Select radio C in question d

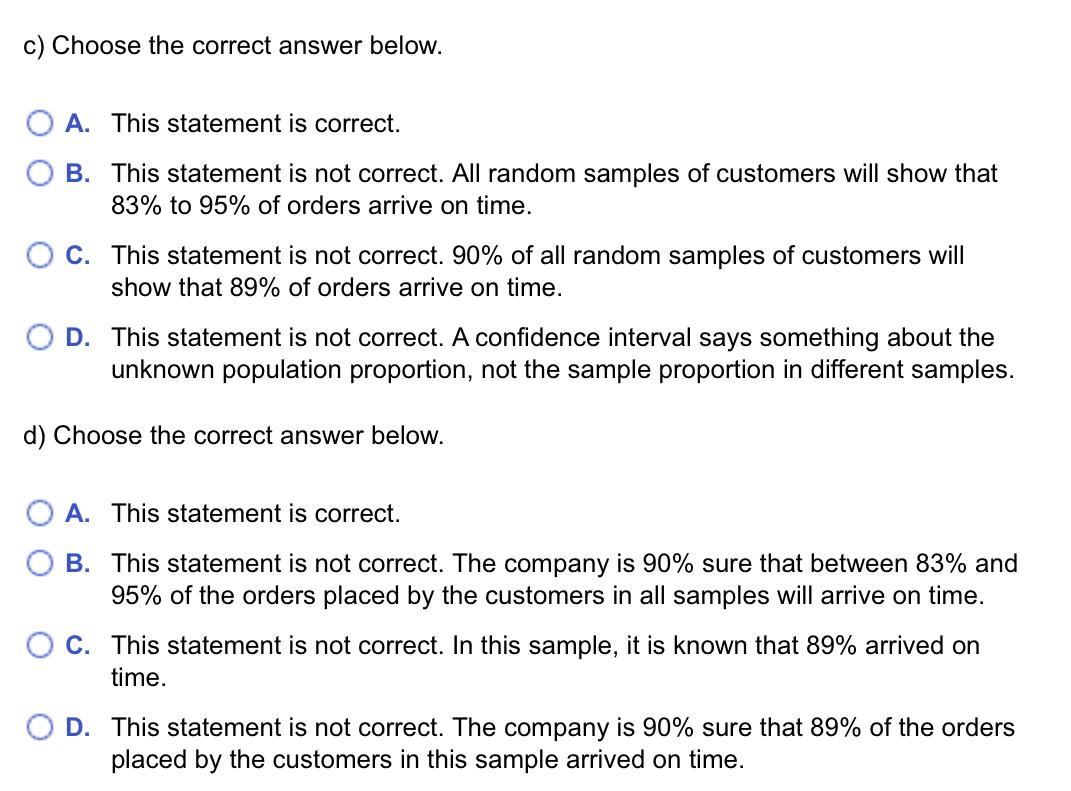coord(40,646)
